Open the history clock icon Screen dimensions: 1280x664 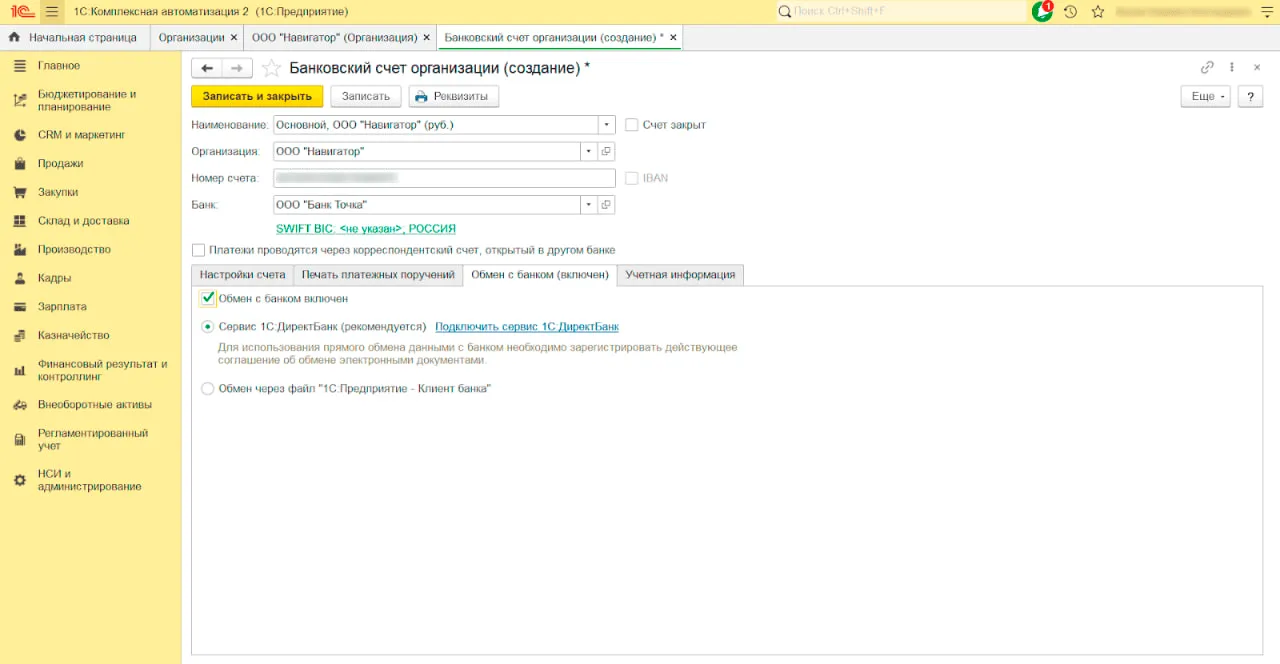1070,11
